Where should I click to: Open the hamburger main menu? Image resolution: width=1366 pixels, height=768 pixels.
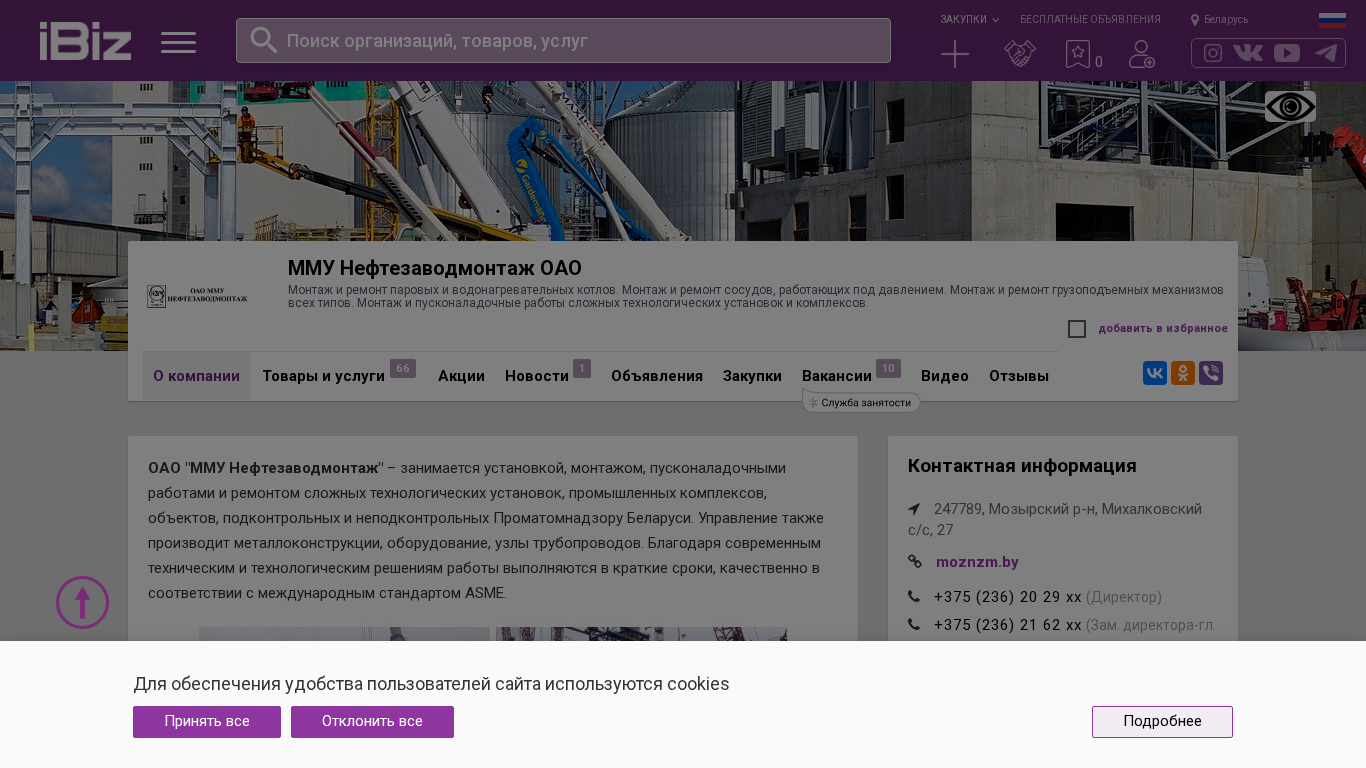178,42
